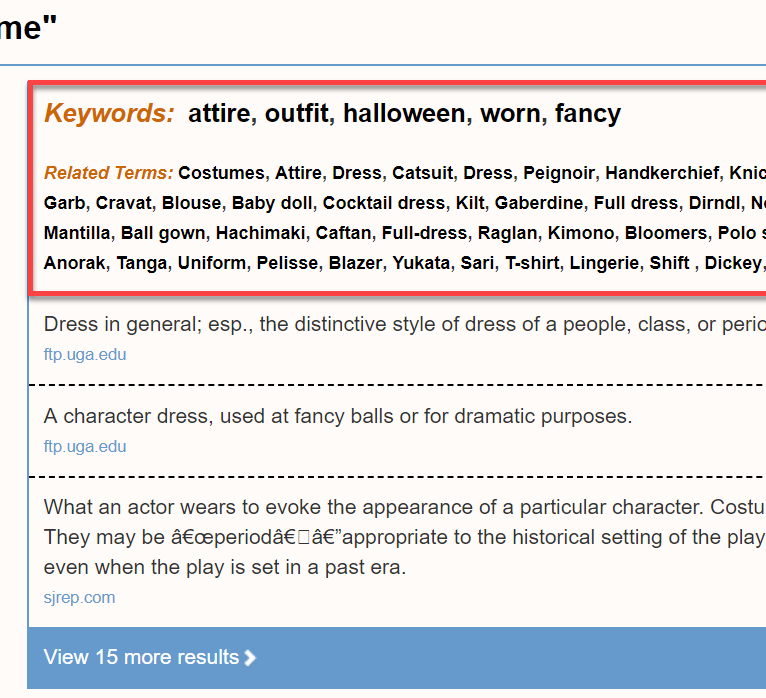The width and height of the screenshot is (766, 698).
Task: Open the 'Catsuit' related term
Action: click(x=422, y=173)
